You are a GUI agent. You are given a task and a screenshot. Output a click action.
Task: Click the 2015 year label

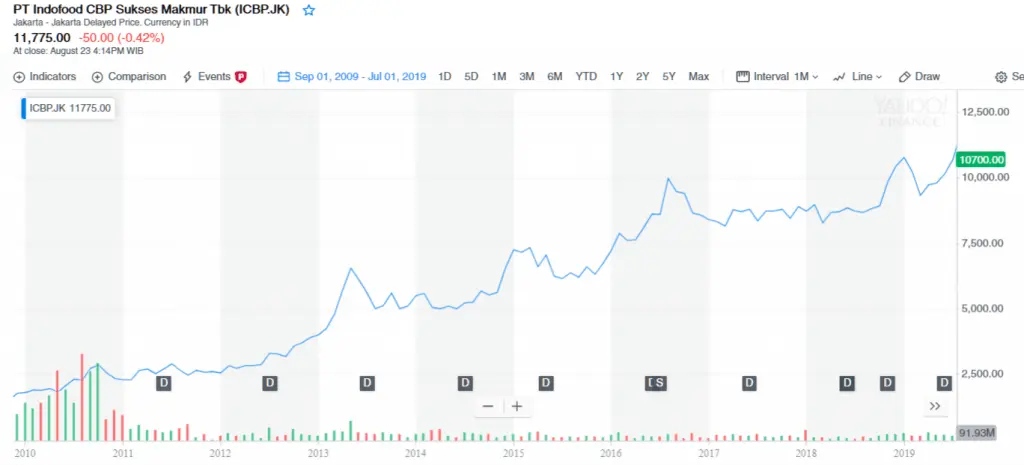point(513,452)
